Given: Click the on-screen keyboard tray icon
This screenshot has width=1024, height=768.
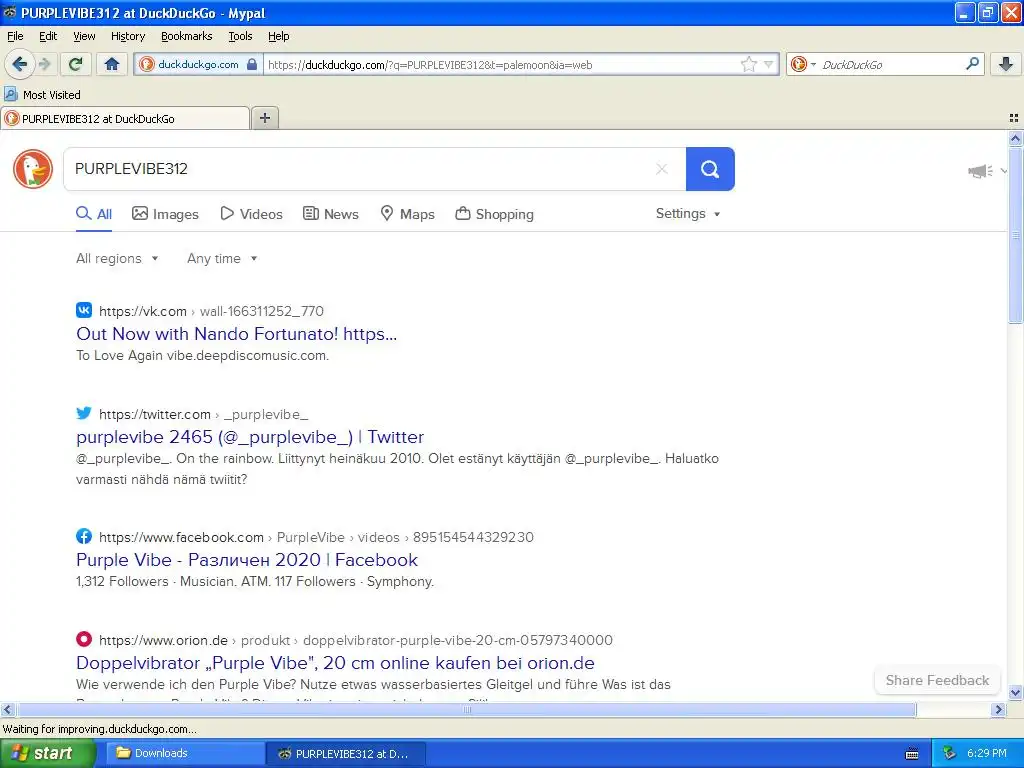Looking at the screenshot, I should tap(912, 754).
